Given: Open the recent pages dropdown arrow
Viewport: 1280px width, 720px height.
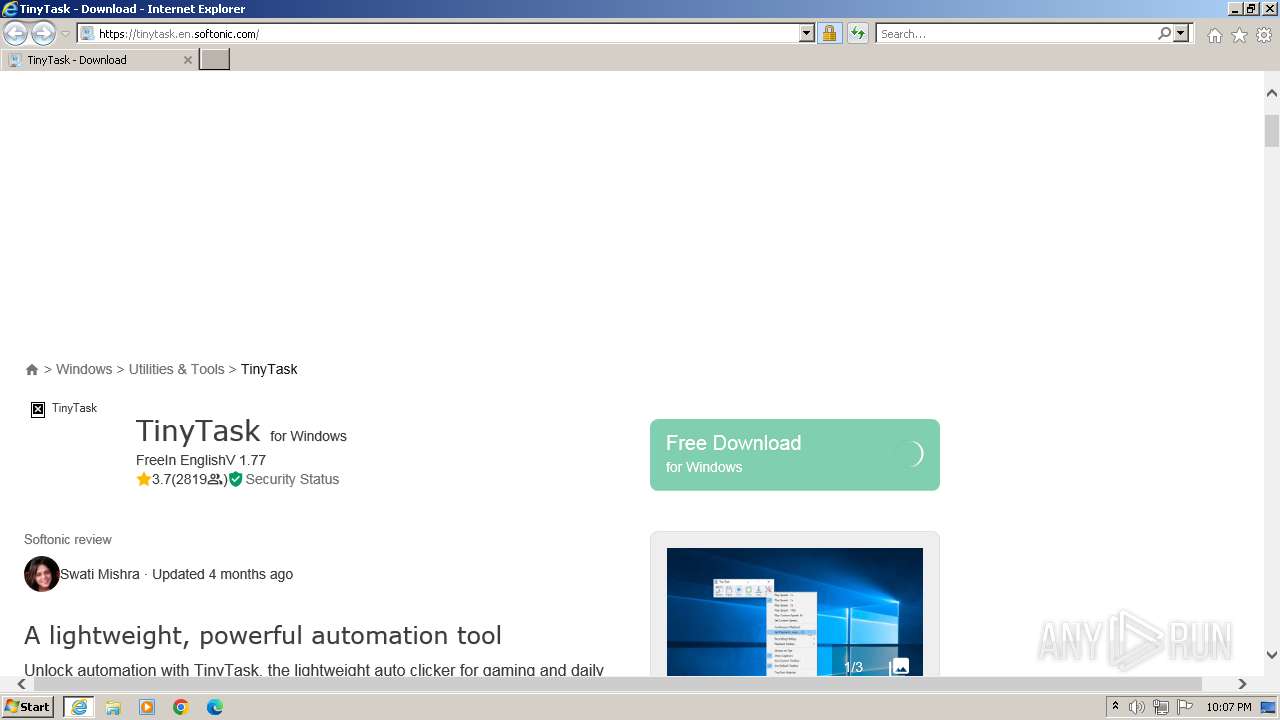Looking at the screenshot, I should click(x=66, y=34).
